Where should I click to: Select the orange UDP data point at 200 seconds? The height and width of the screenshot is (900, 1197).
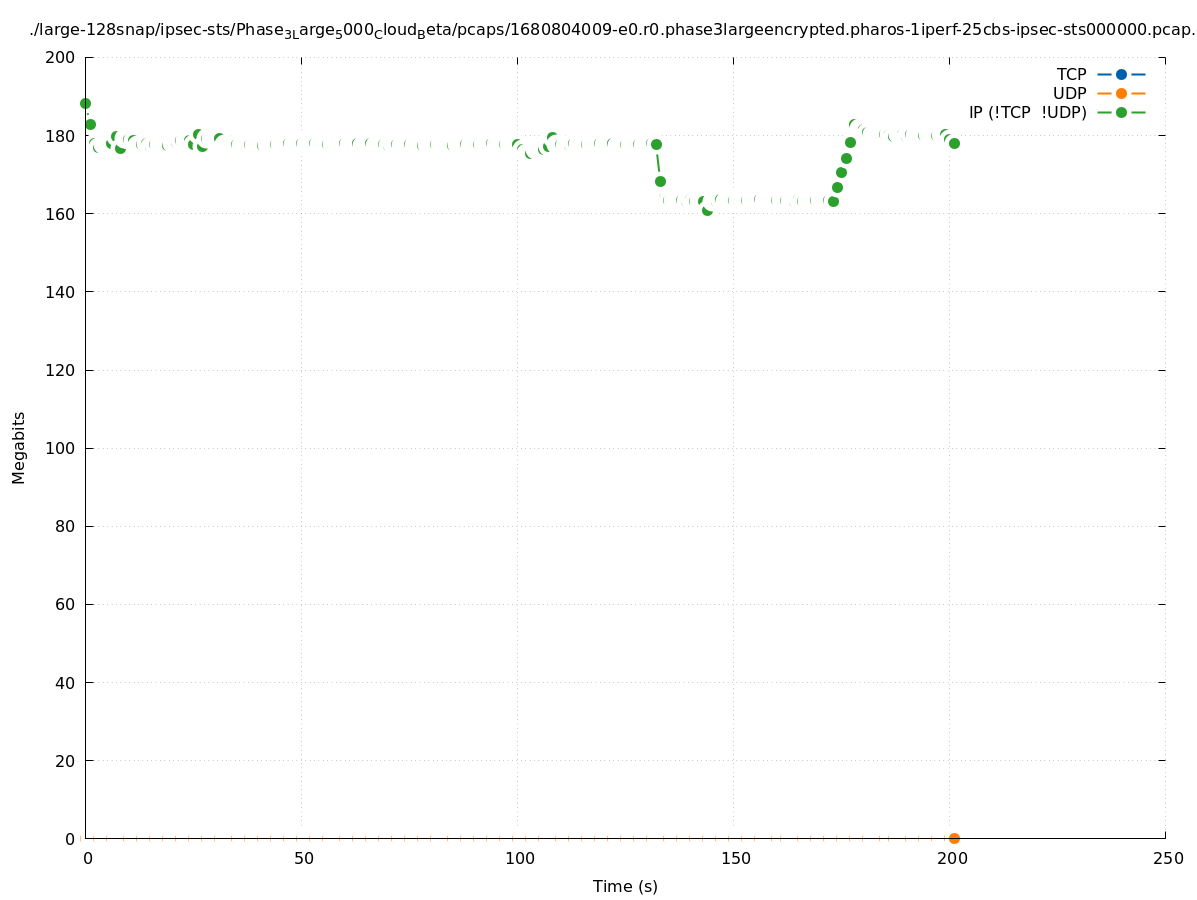pos(954,838)
